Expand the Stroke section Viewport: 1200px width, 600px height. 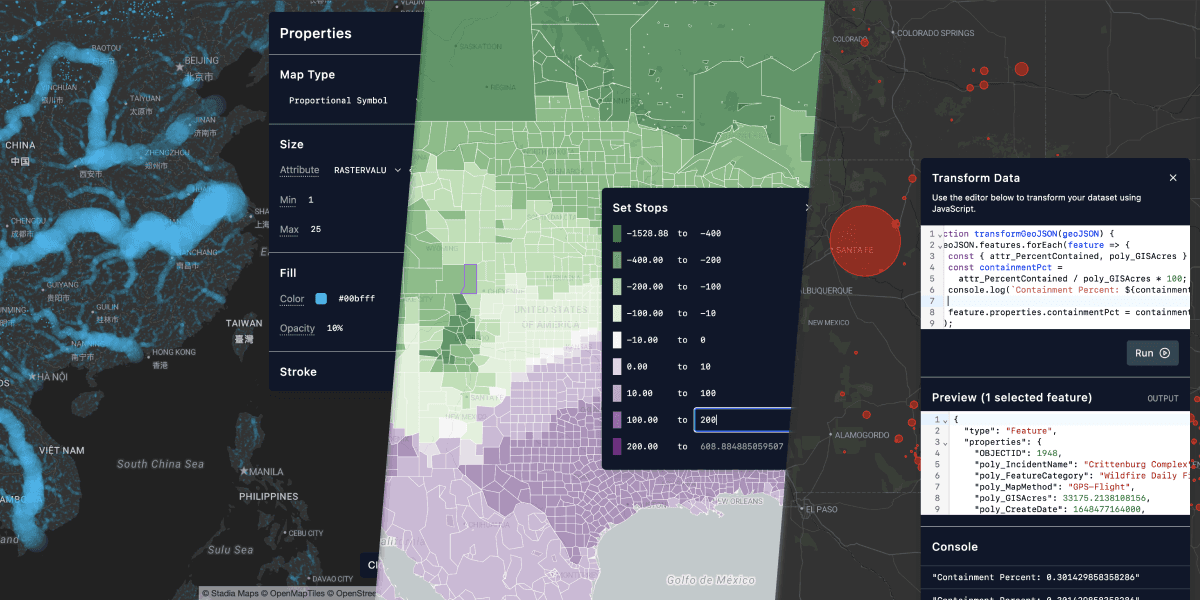[298, 372]
